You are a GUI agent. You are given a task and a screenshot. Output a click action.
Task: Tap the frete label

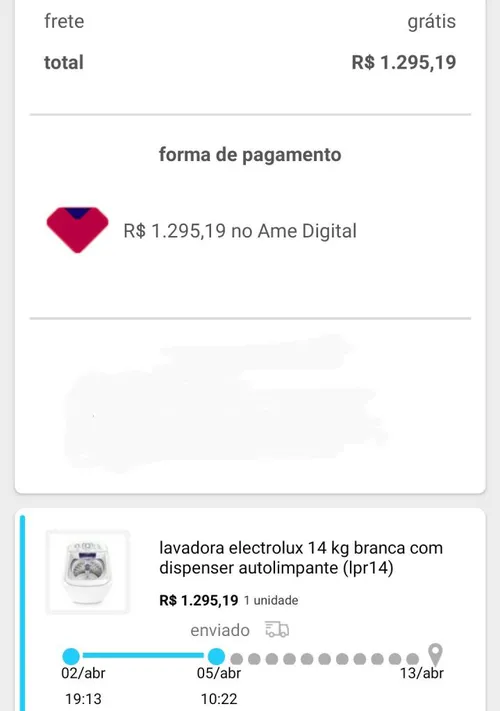tap(64, 21)
